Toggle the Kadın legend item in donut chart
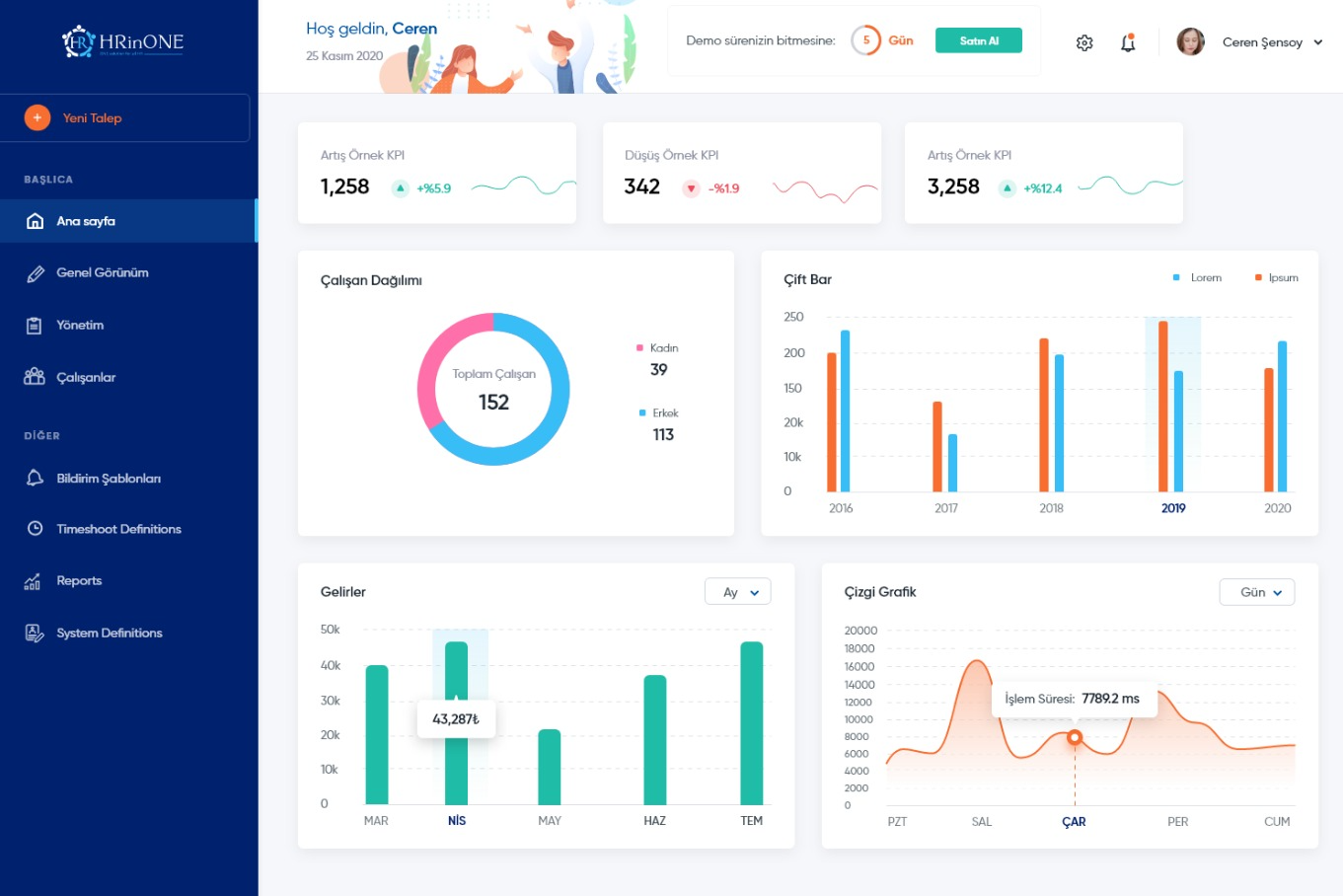 (657, 348)
